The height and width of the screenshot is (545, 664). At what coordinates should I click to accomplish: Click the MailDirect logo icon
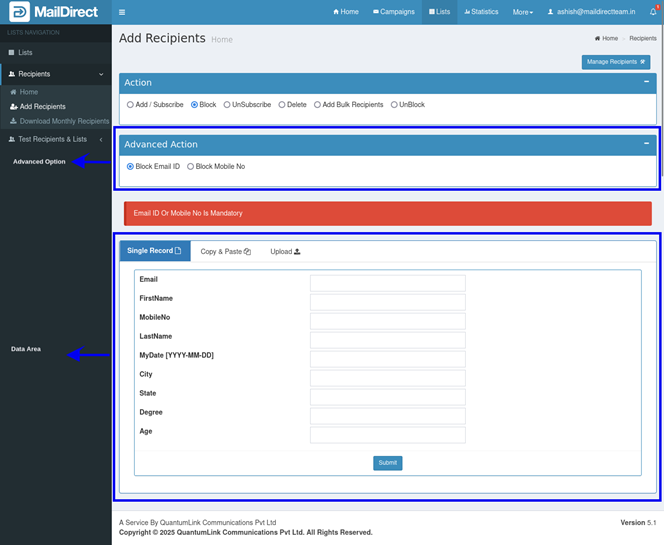(x=19, y=12)
